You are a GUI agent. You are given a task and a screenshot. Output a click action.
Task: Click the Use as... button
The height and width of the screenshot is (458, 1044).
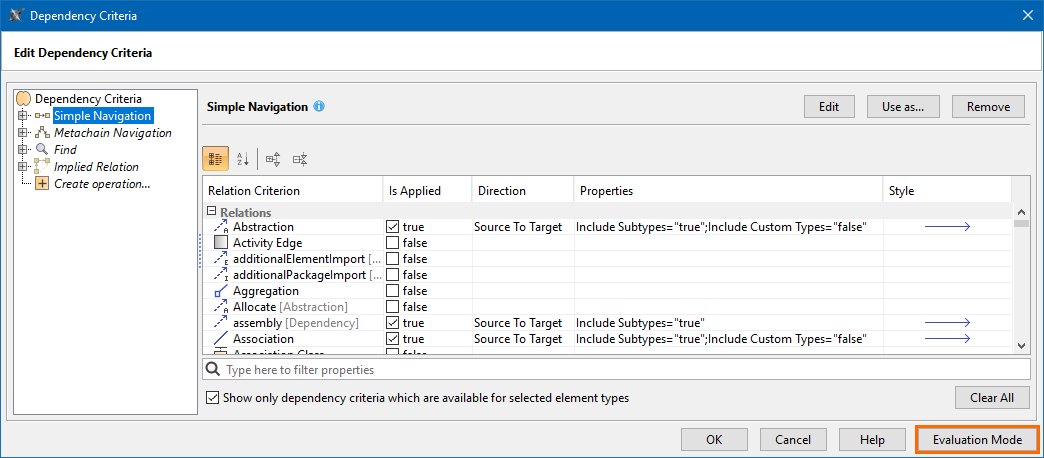click(x=902, y=107)
